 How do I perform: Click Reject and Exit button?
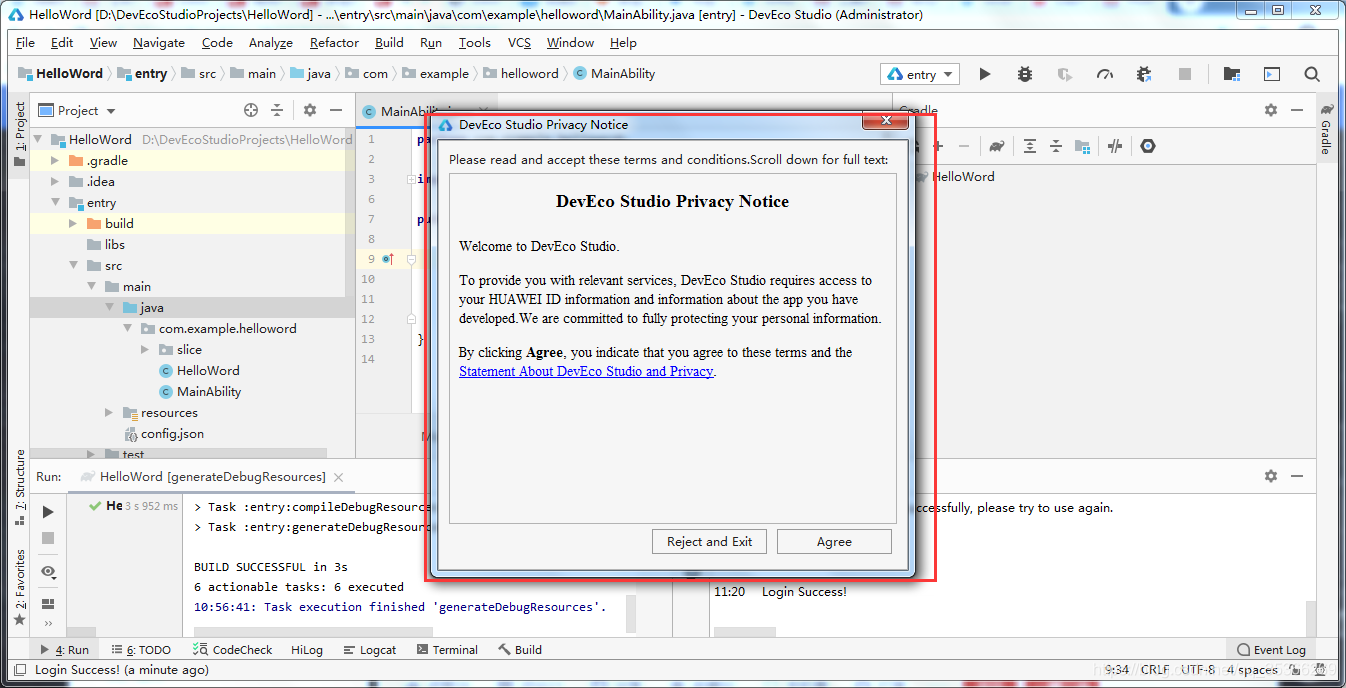(x=709, y=541)
